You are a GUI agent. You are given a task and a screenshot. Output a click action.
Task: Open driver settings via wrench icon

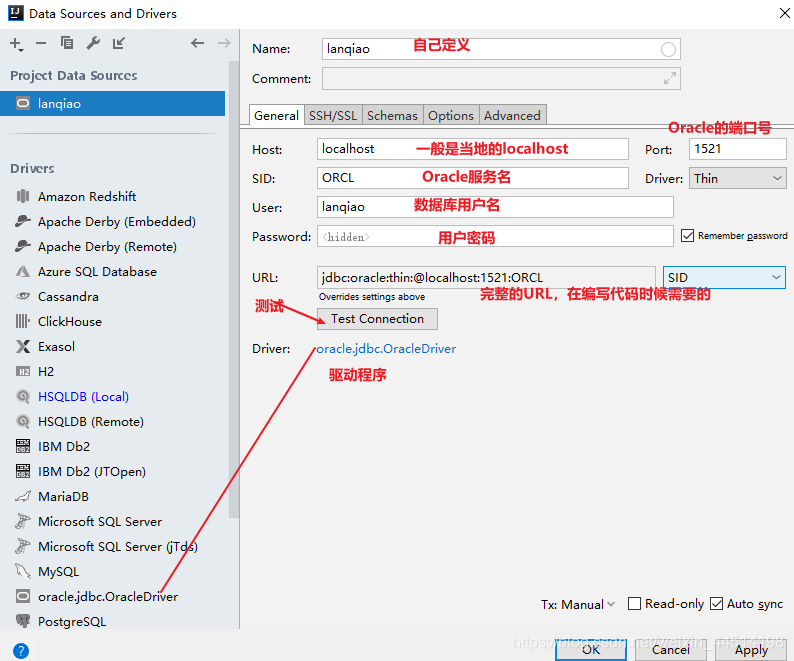[93, 43]
